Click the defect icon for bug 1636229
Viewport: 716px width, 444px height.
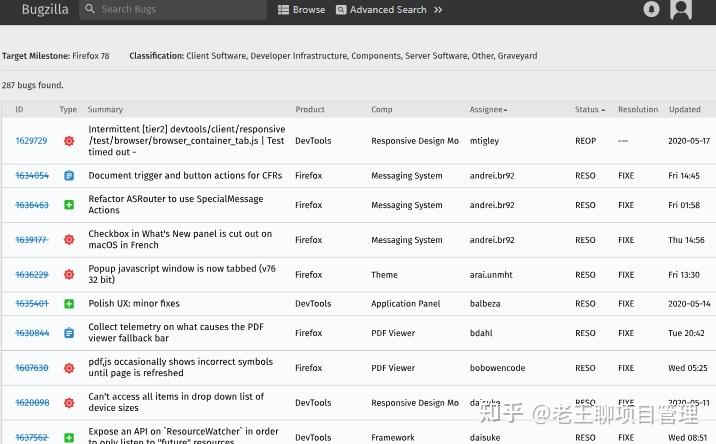[x=69, y=275]
